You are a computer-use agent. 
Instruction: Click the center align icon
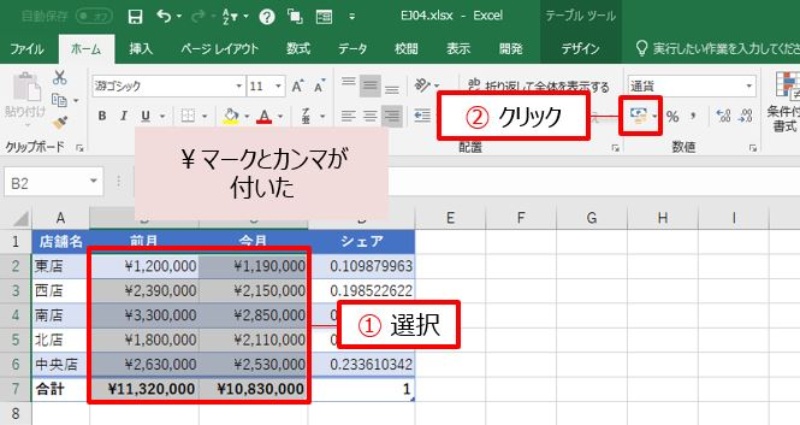(370, 116)
